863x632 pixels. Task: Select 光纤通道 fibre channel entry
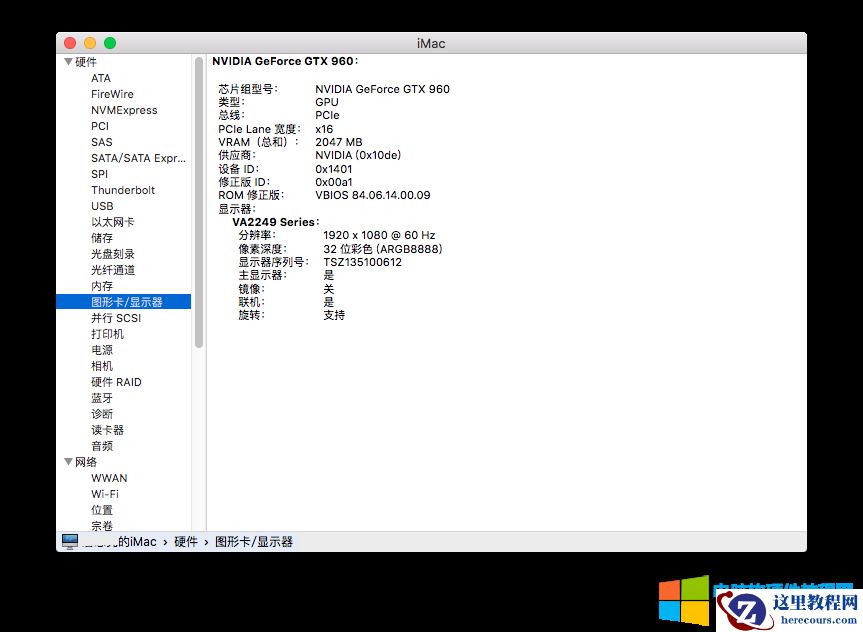(113, 270)
